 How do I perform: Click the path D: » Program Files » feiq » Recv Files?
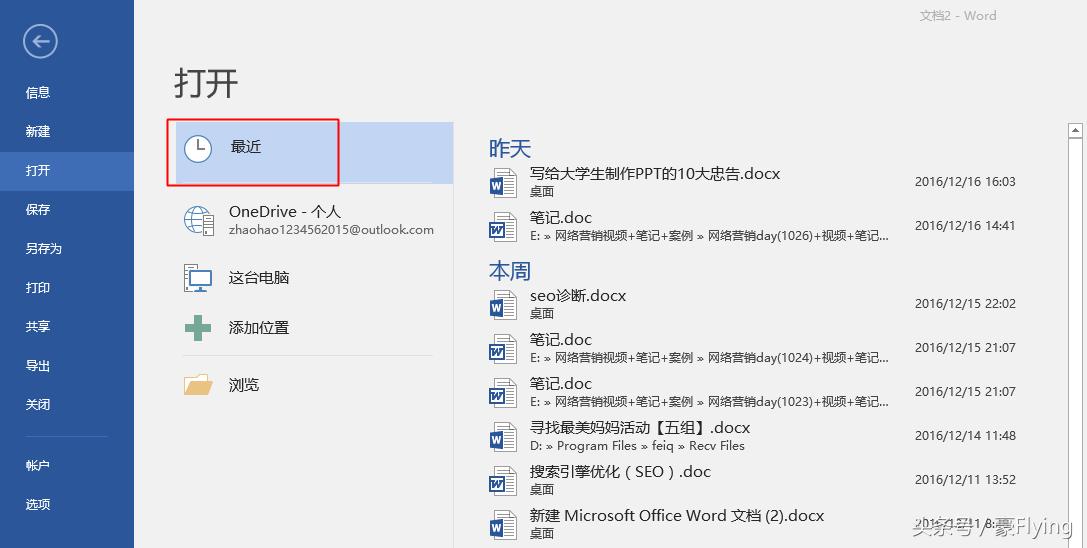637,446
